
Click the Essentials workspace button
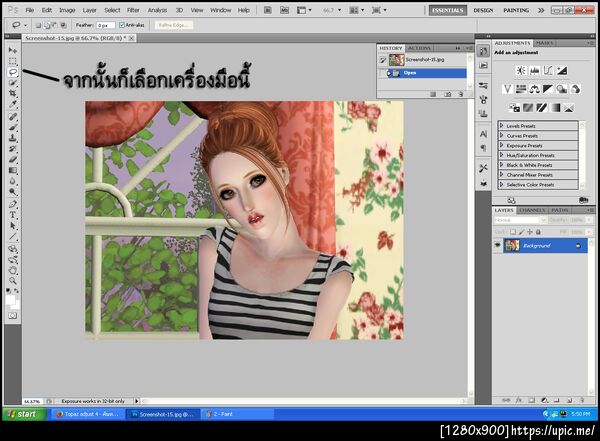click(x=447, y=10)
